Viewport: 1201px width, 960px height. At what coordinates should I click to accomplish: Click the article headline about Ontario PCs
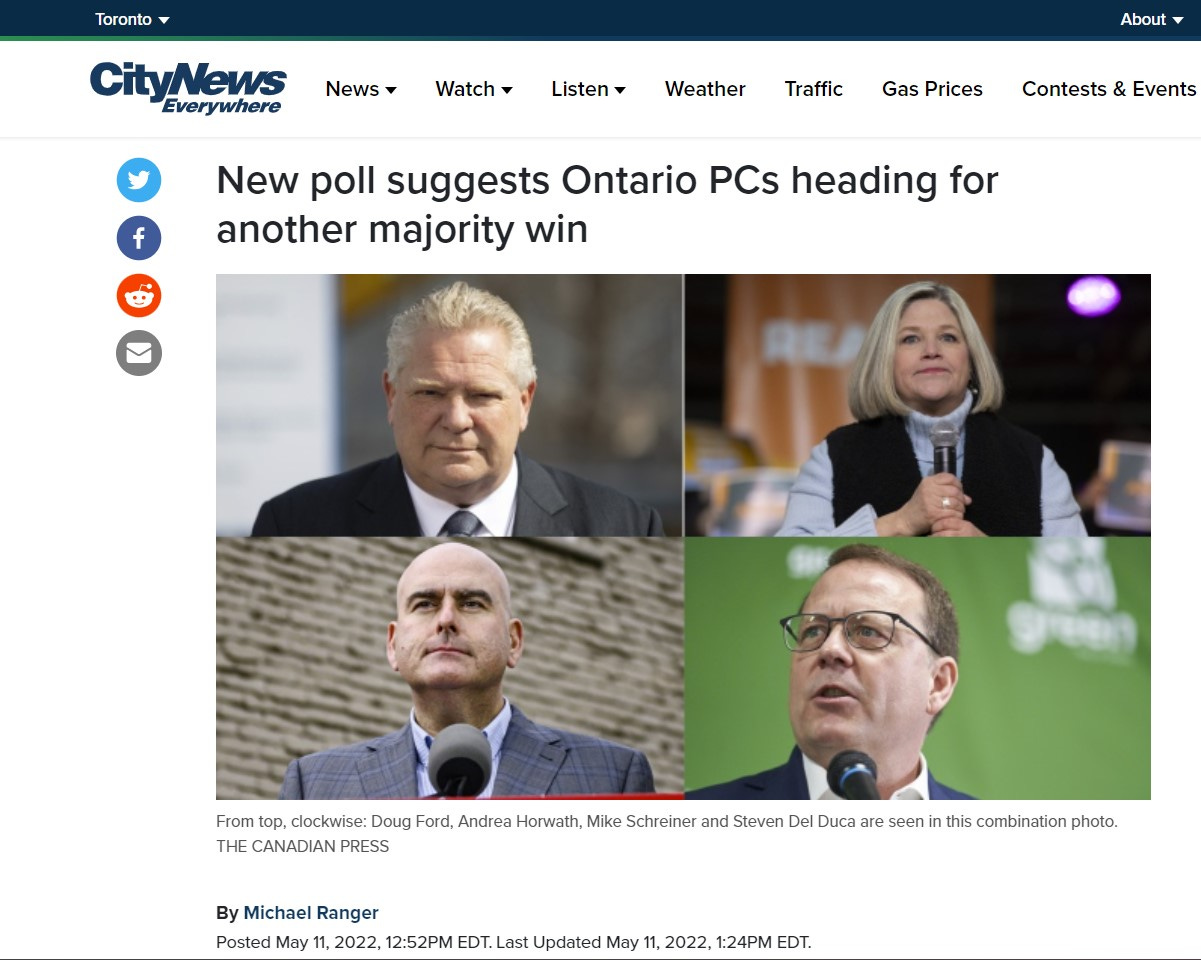(607, 205)
